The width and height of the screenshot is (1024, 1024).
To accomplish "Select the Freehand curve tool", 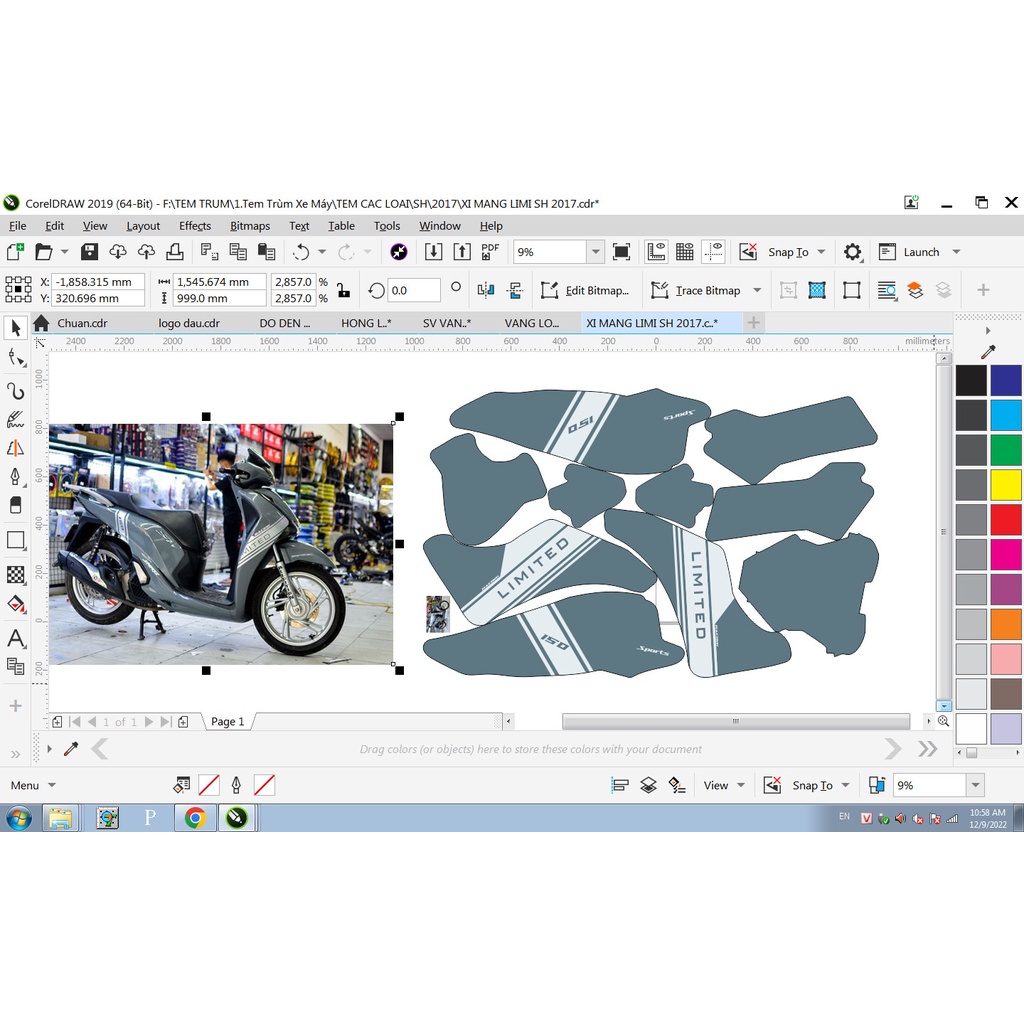I will (x=15, y=391).
